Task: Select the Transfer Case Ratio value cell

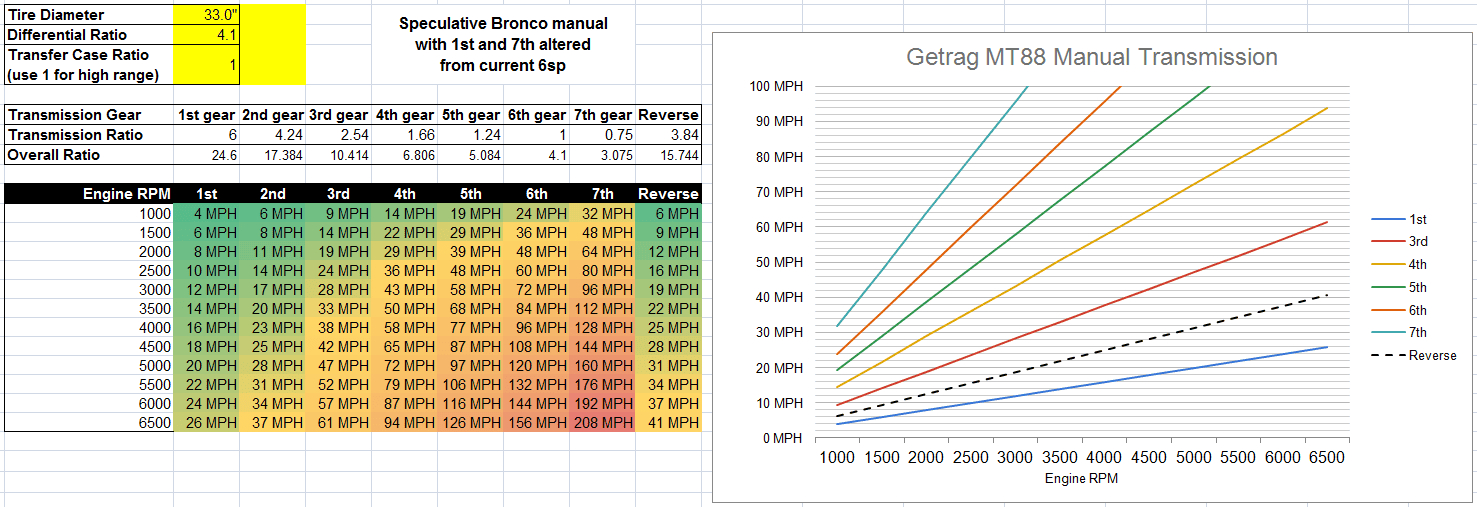Action: click(x=205, y=65)
